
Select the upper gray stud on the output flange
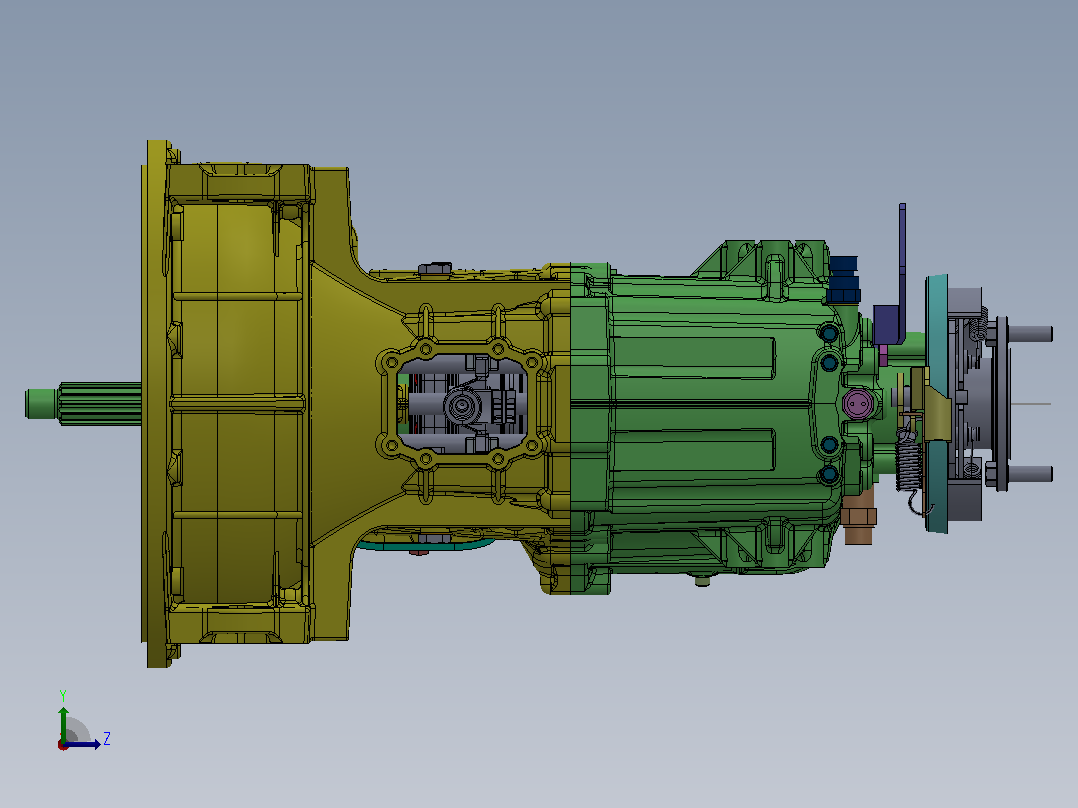click(x=1031, y=334)
